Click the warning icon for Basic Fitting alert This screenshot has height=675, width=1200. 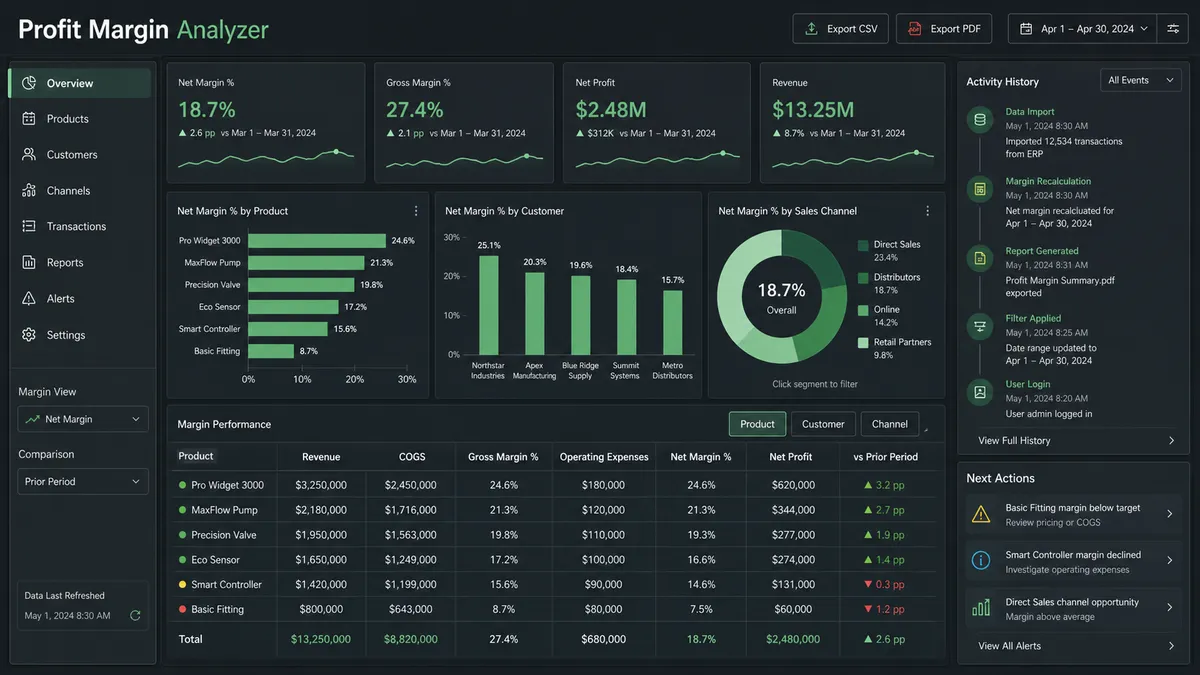[x=982, y=514]
